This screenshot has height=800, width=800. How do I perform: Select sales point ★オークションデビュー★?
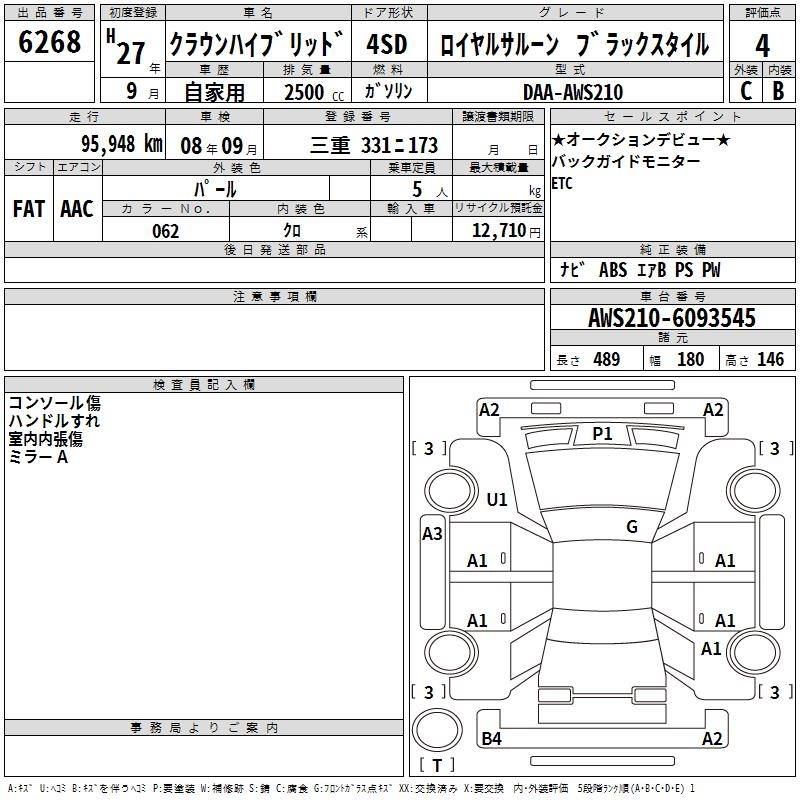(641, 139)
